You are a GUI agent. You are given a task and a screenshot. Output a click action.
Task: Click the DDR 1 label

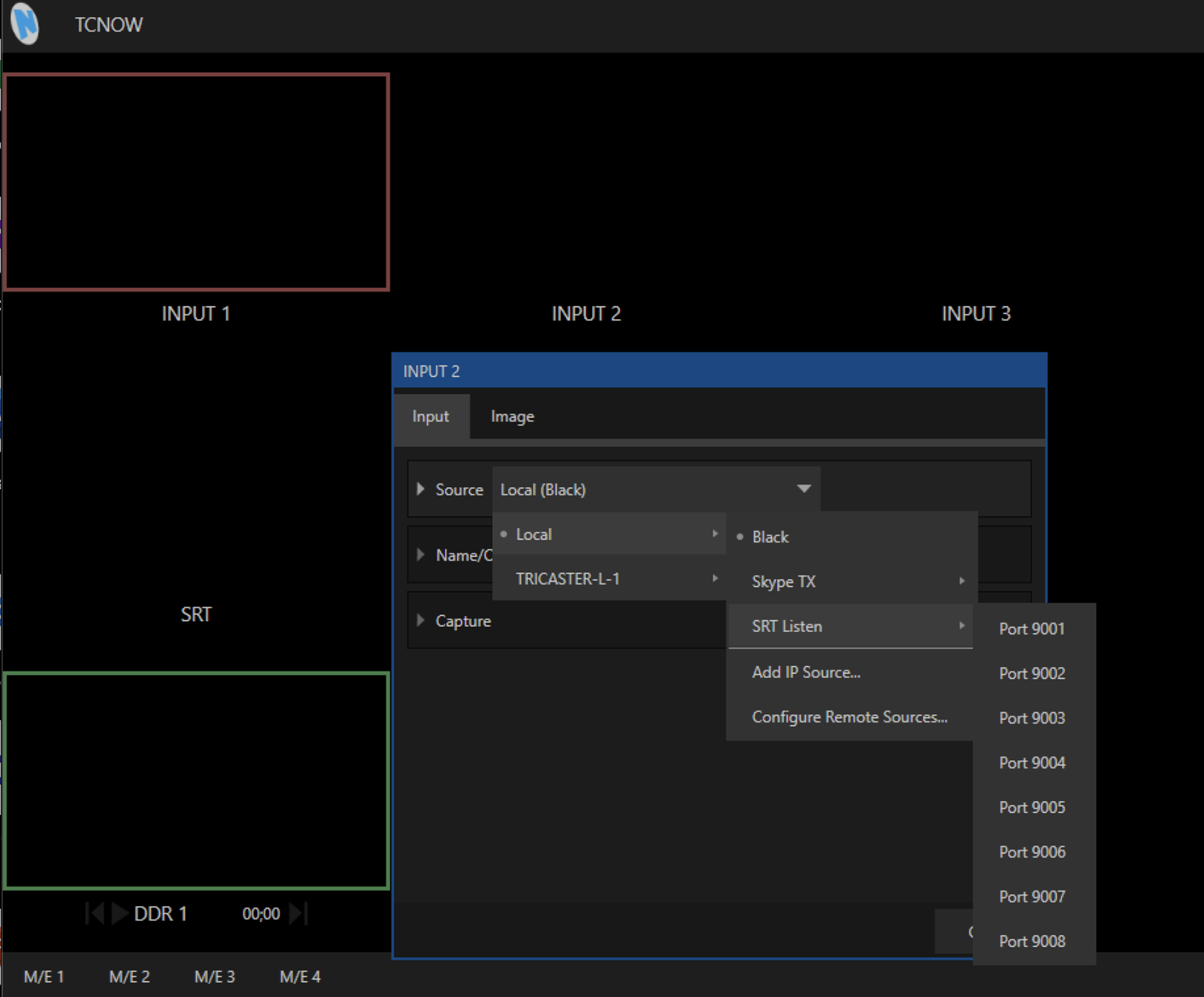click(x=161, y=914)
